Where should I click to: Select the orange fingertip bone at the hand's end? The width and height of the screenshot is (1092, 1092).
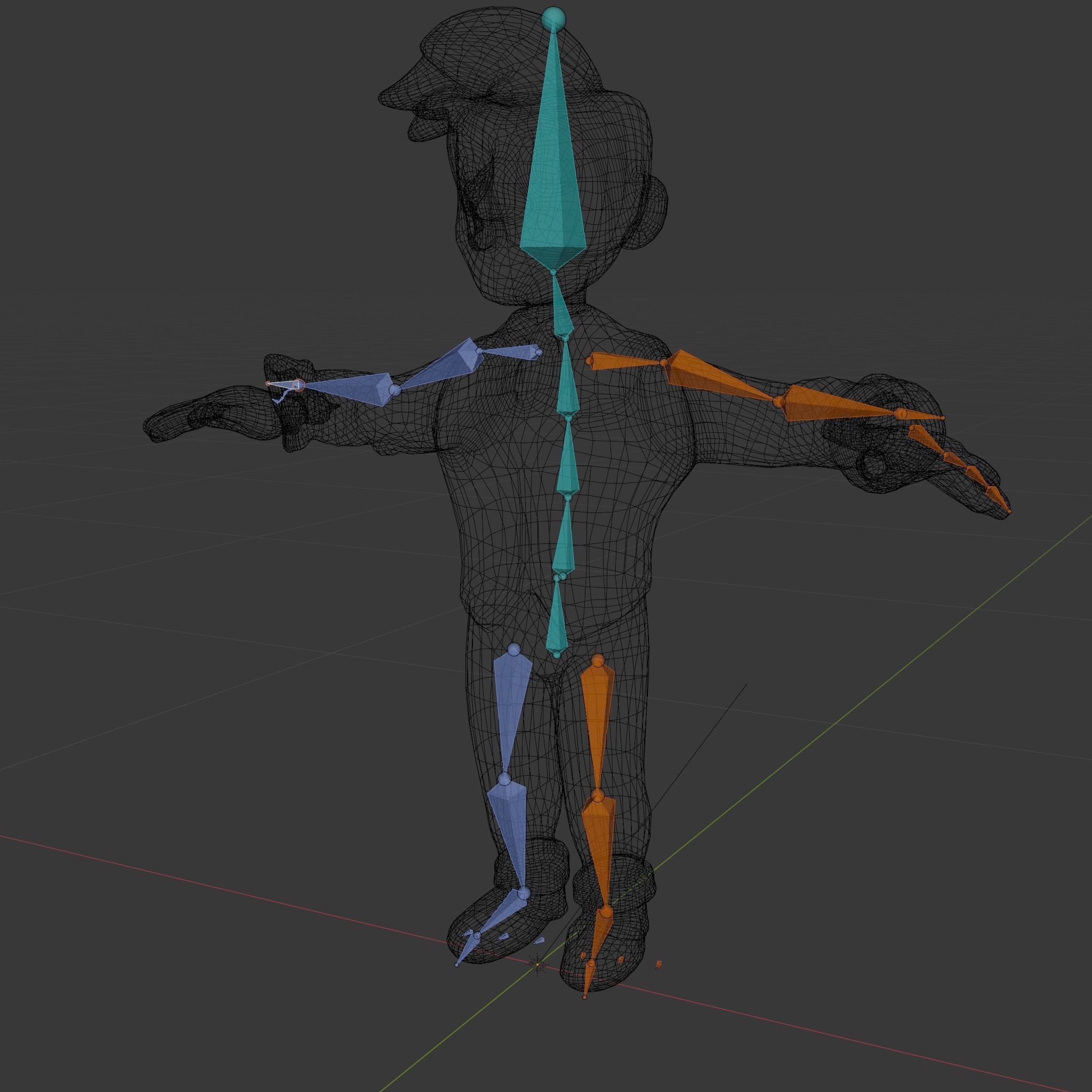pos(997,500)
